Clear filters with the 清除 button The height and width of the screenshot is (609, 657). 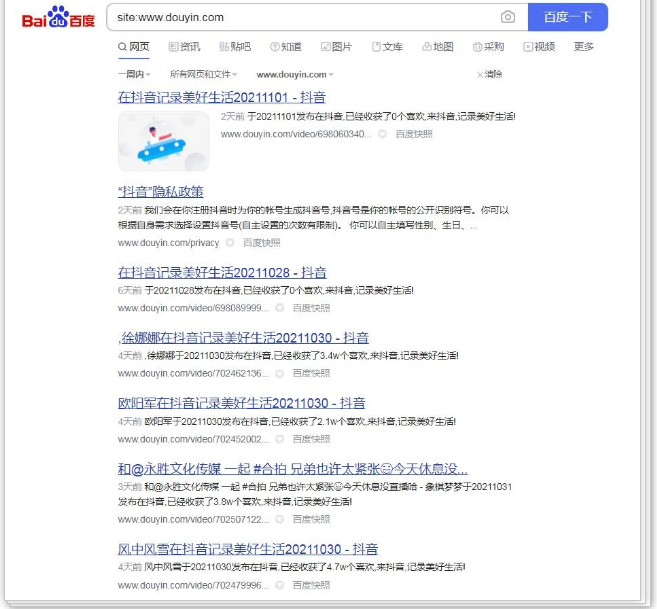coord(489,74)
